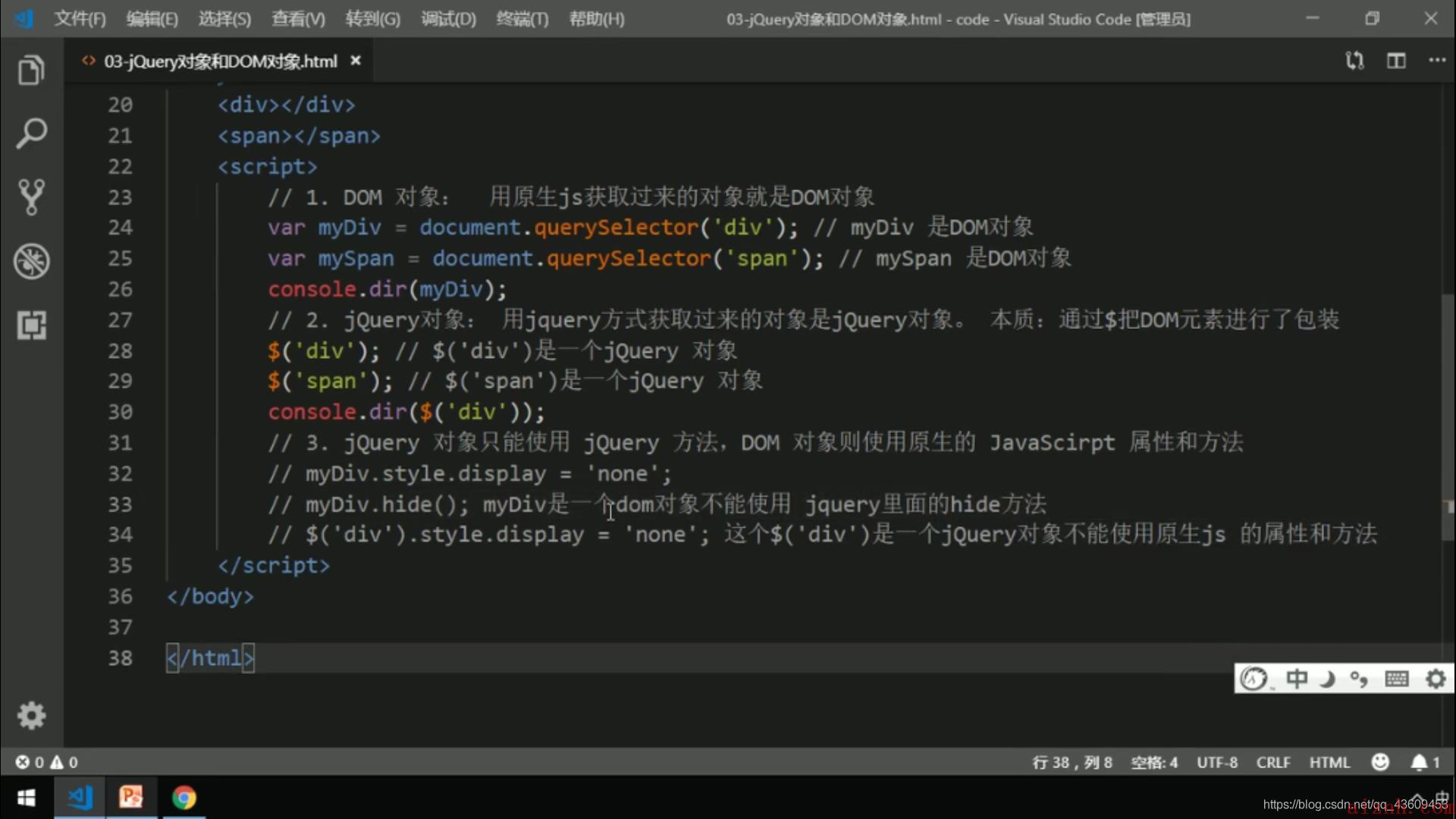Click the <script> opening tag on line 22
The image size is (1456, 819).
point(268,166)
